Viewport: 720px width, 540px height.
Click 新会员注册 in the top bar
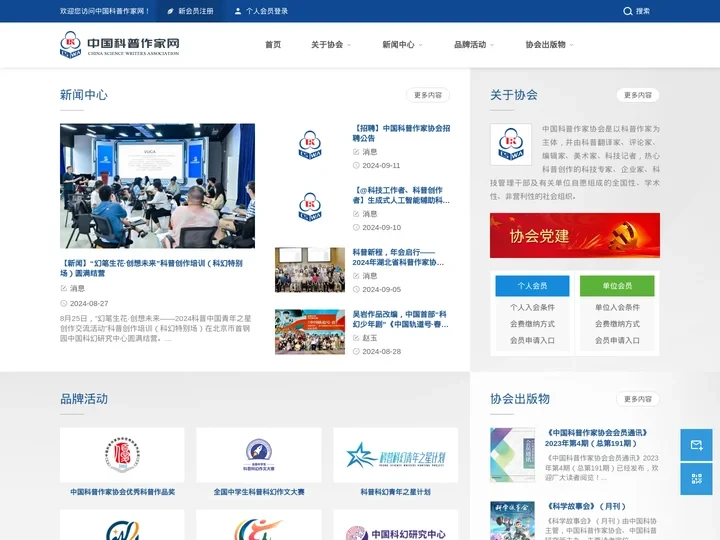(196, 11)
